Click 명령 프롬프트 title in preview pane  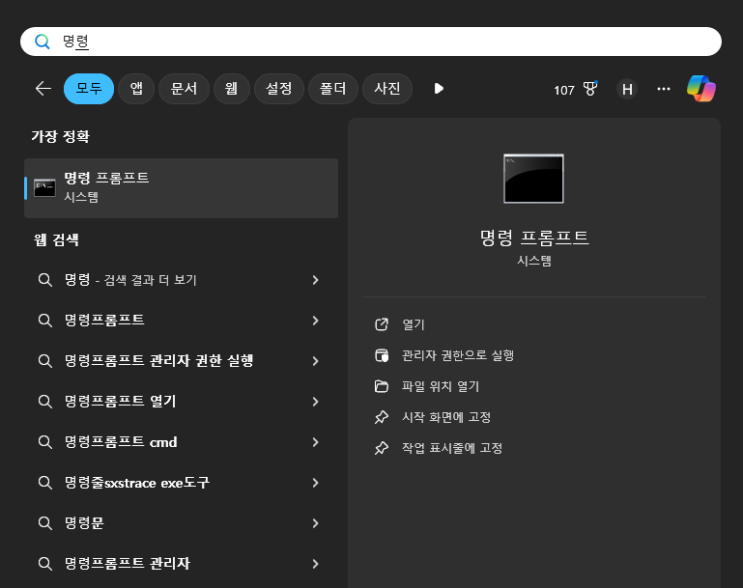click(x=534, y=237)
